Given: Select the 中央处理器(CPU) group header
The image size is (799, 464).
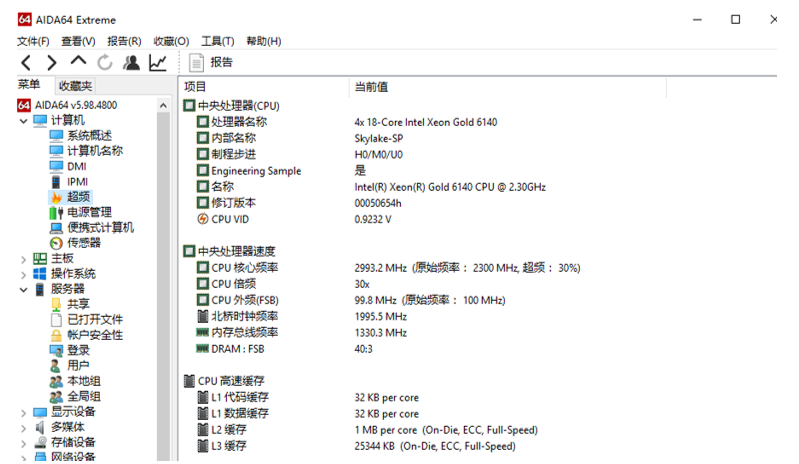Looking at the screenshot, I should 231,106.
